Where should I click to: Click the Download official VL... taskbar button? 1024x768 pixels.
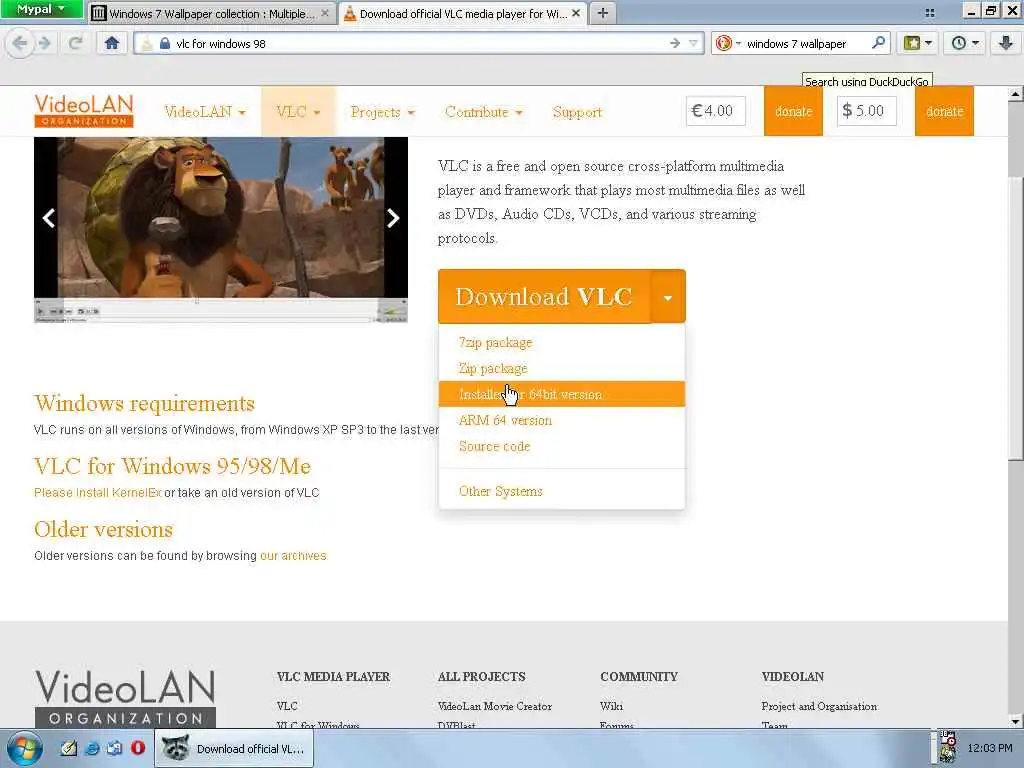pyautogui.click(x=234, y=748)
